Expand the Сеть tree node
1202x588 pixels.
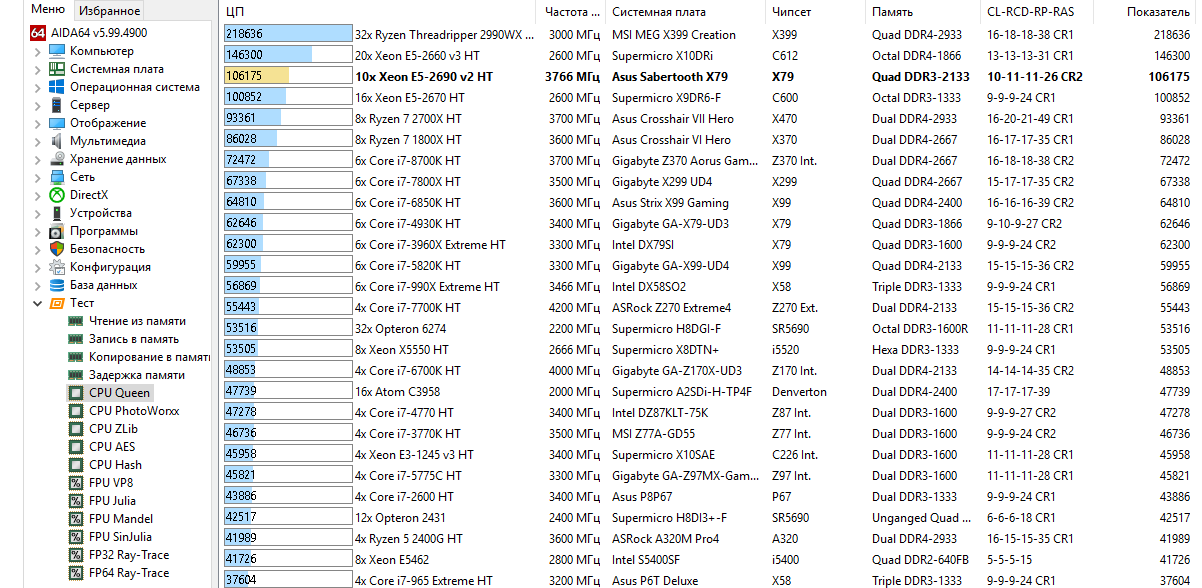pyautogui.click(x=38, y=177)
